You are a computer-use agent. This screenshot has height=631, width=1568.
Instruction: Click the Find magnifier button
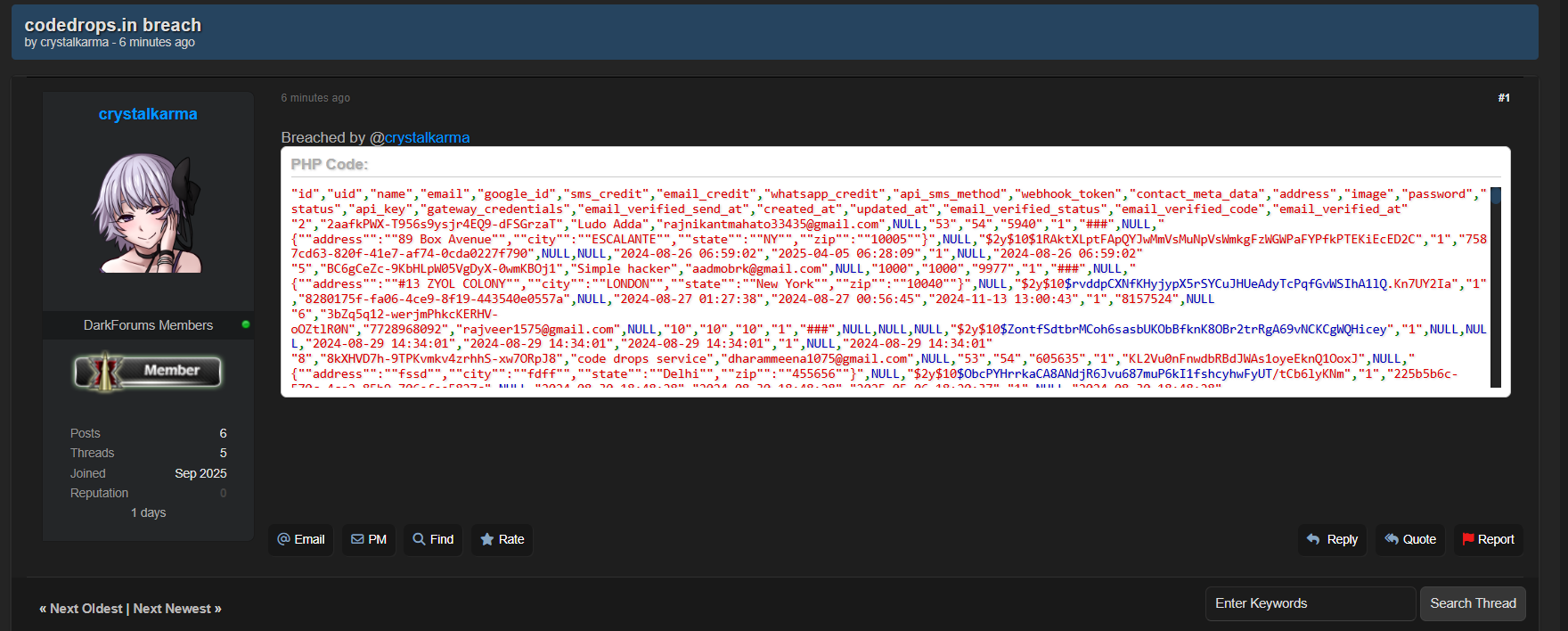point(433,539)
